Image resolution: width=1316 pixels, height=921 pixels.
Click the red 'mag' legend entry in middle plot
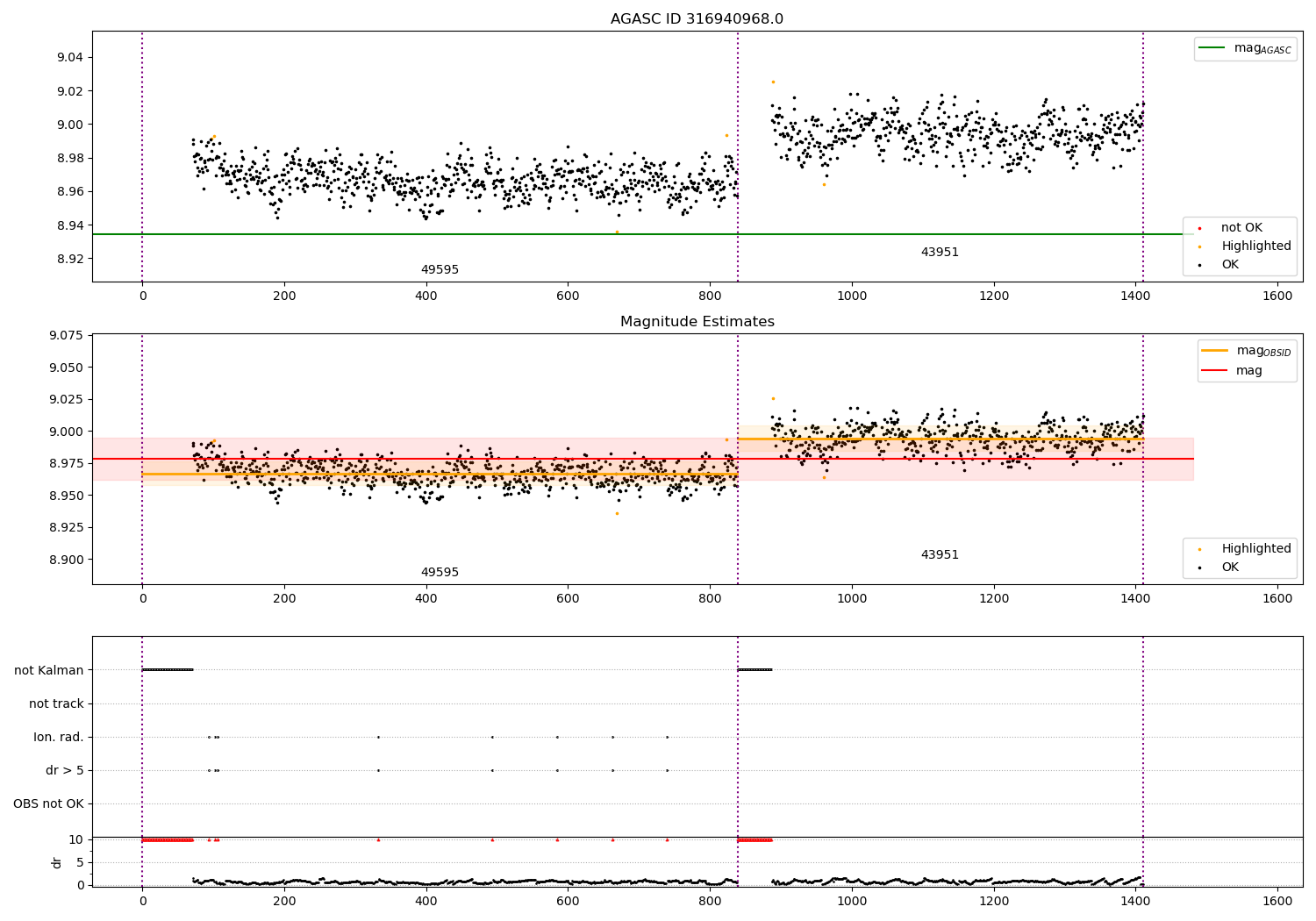coord(1232,371)
